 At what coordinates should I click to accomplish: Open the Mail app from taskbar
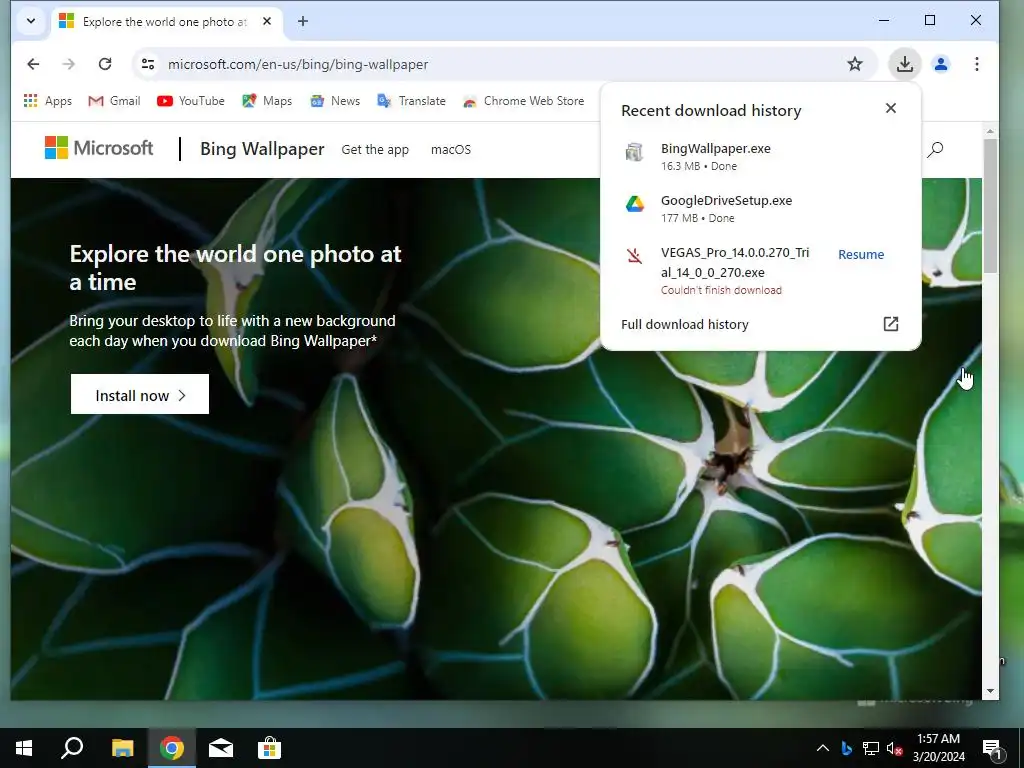221,748
